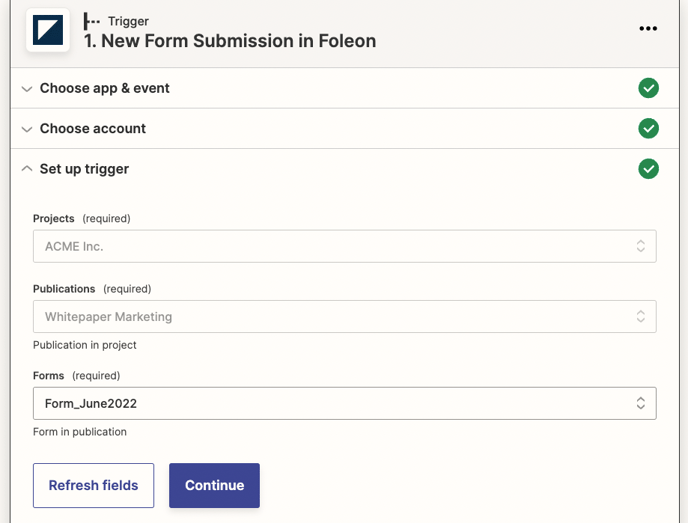Click up-down arrows in Projects field

pos(641,246)
